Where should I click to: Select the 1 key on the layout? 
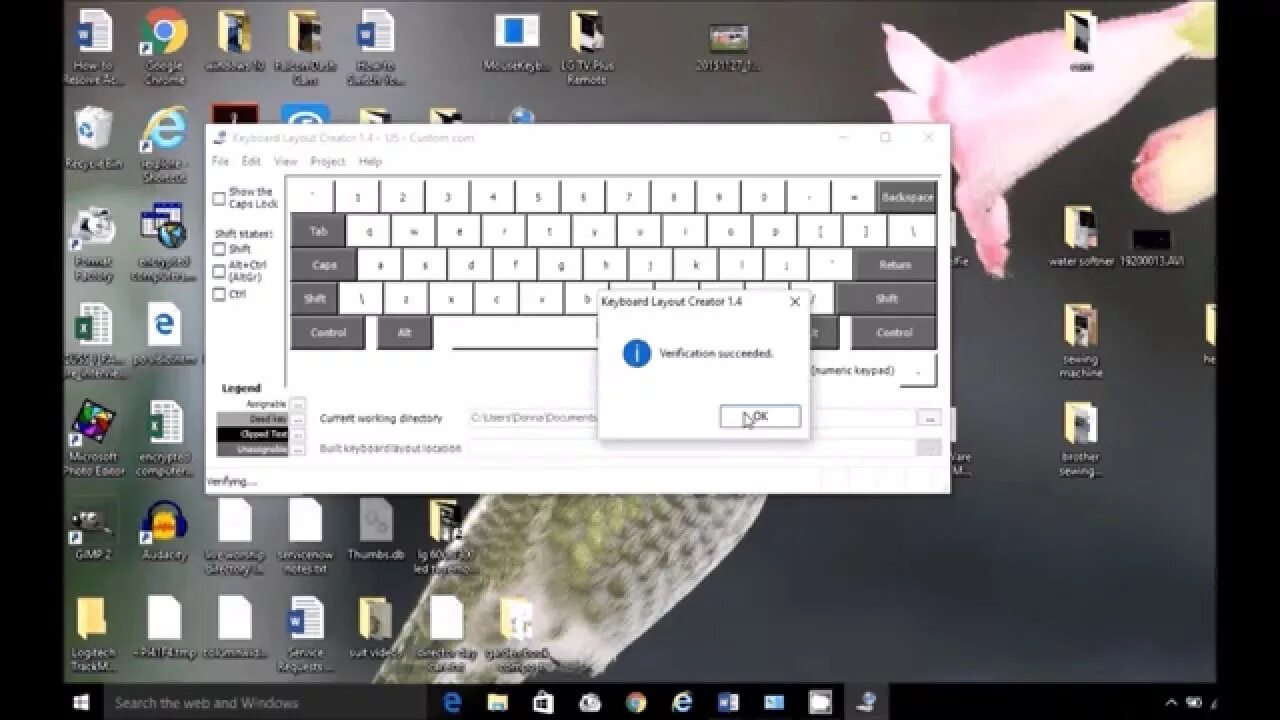tap(358, 197)
